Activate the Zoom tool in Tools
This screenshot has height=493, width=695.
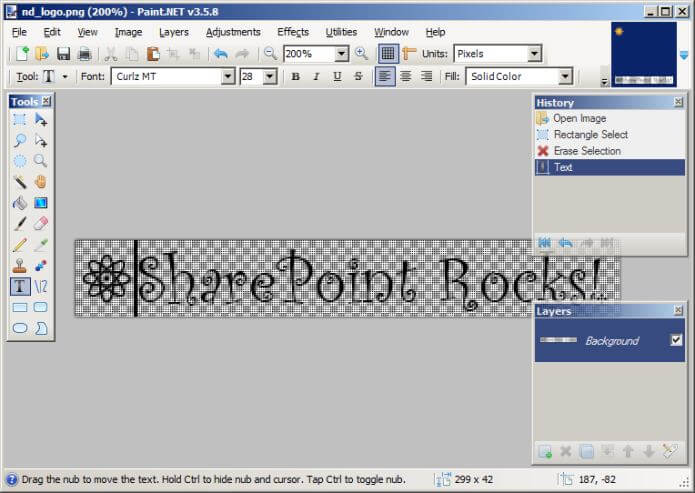pyautogui.click(x=41, y=161)
